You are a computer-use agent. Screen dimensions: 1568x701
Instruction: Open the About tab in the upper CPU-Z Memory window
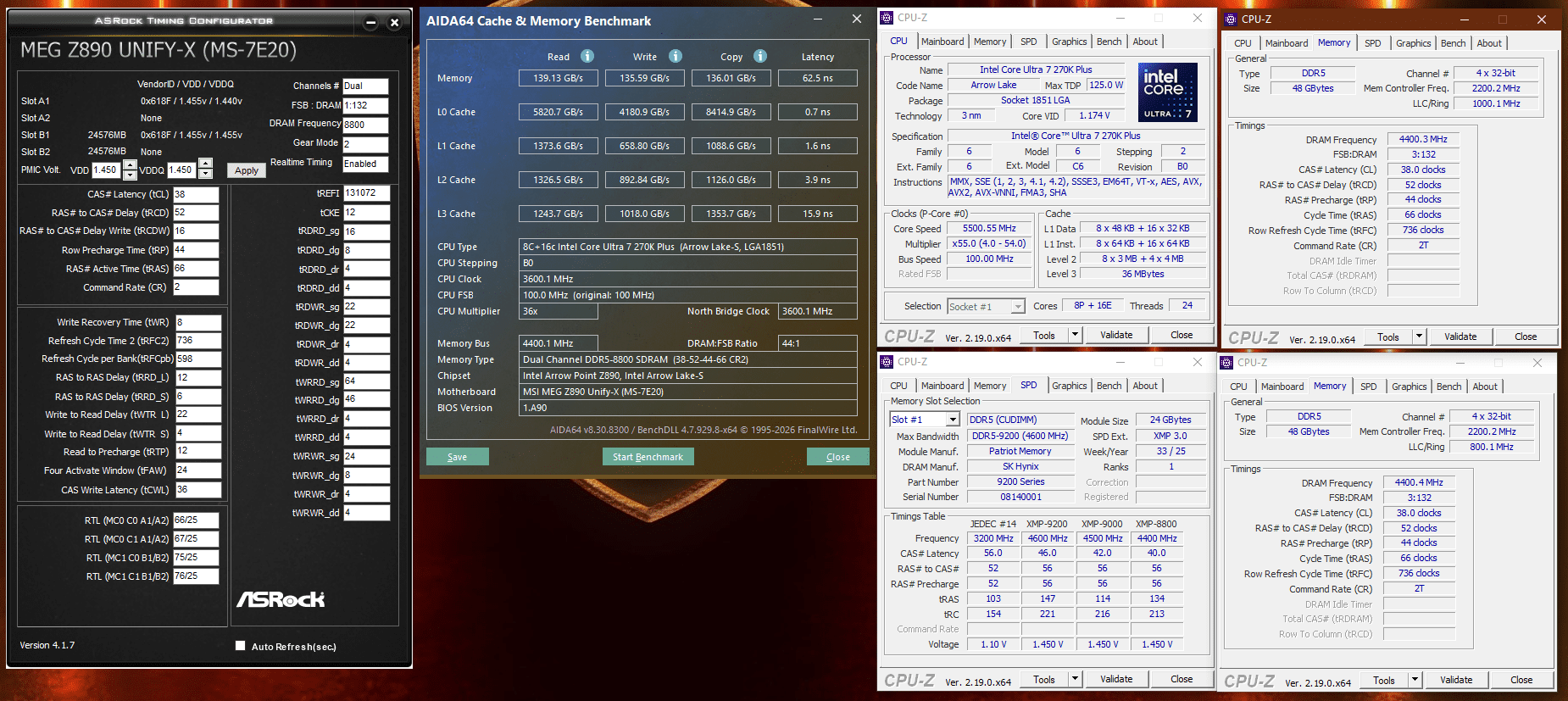1489,43
